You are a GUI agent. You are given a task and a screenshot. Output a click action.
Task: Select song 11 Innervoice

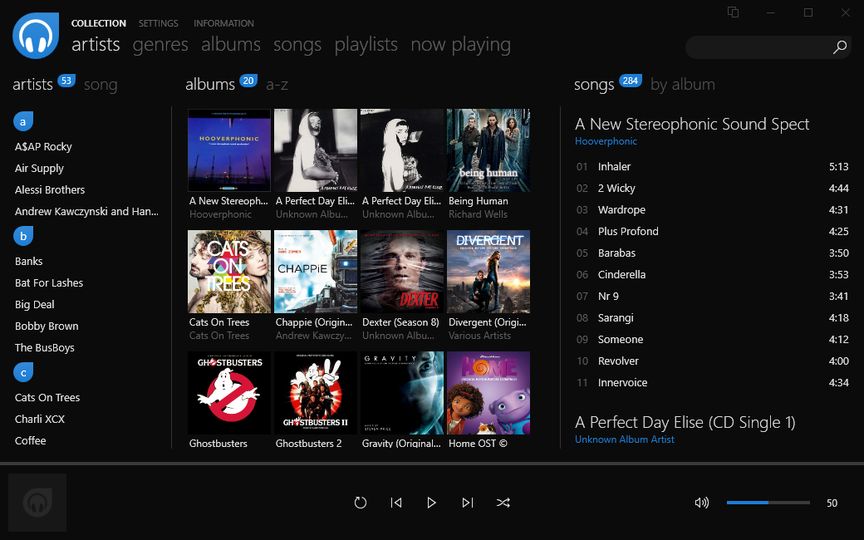pyautogui.click(x=712, y=382)
